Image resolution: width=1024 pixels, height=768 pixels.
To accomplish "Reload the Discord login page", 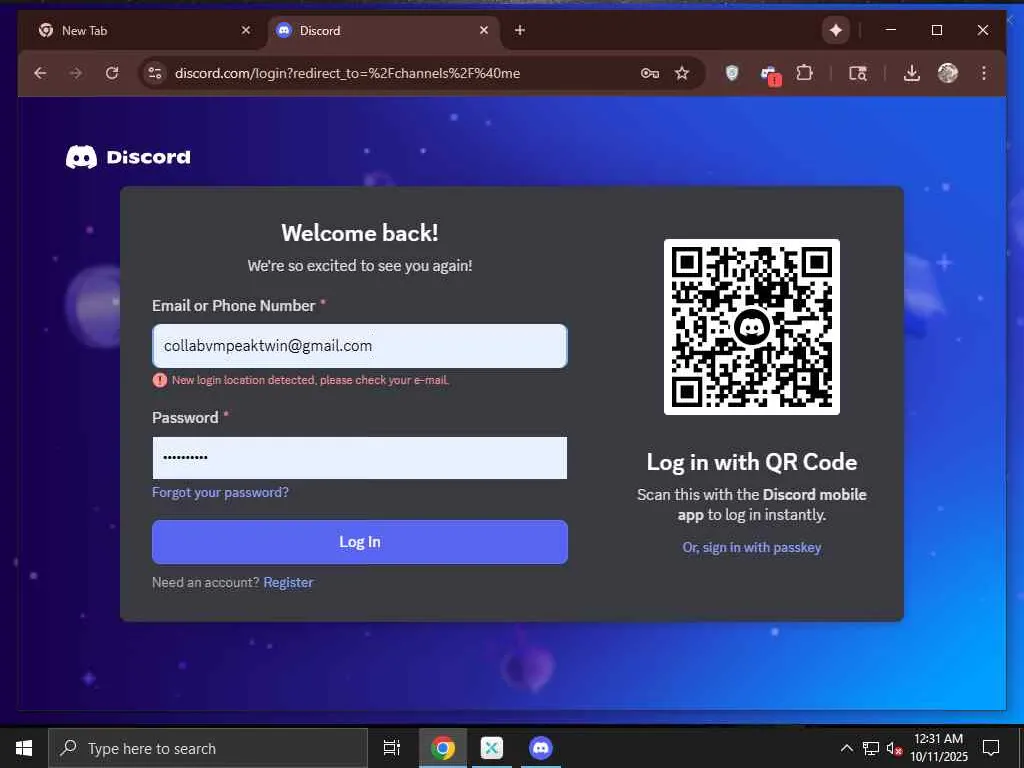I will (112, 73).
